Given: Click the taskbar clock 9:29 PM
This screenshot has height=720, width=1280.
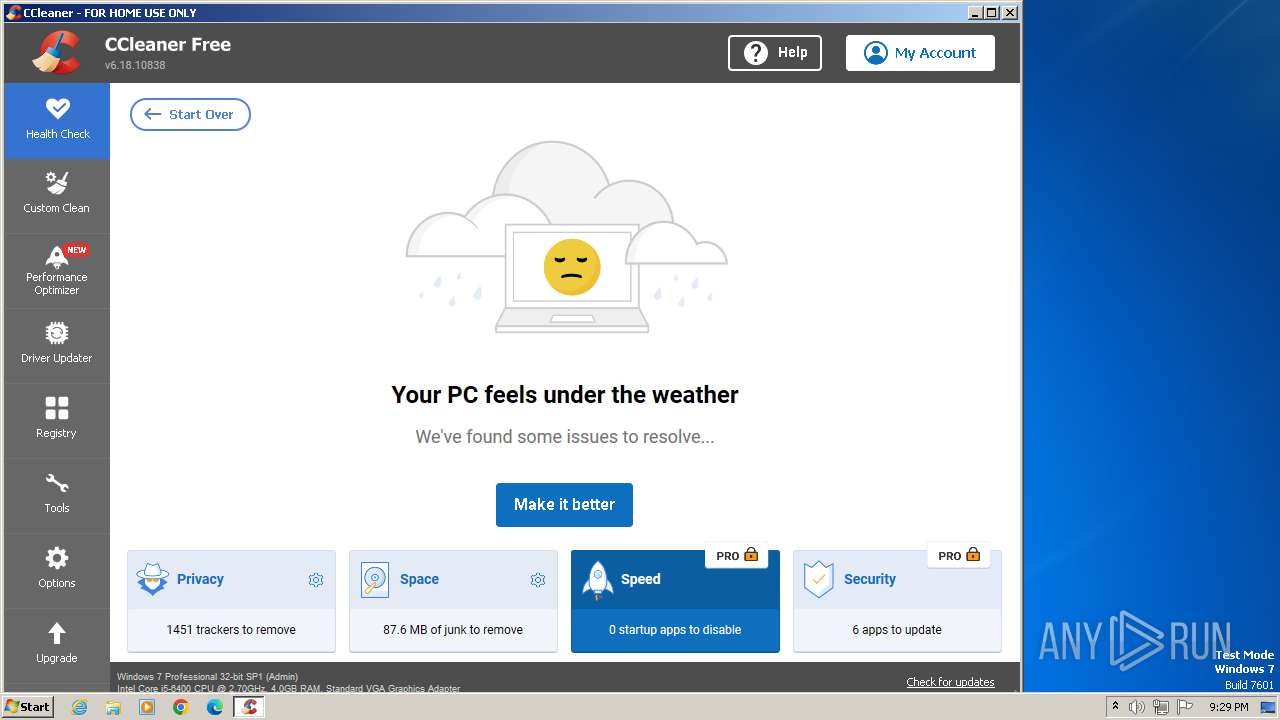Looking at the screenshot, I should point(1228,707).
